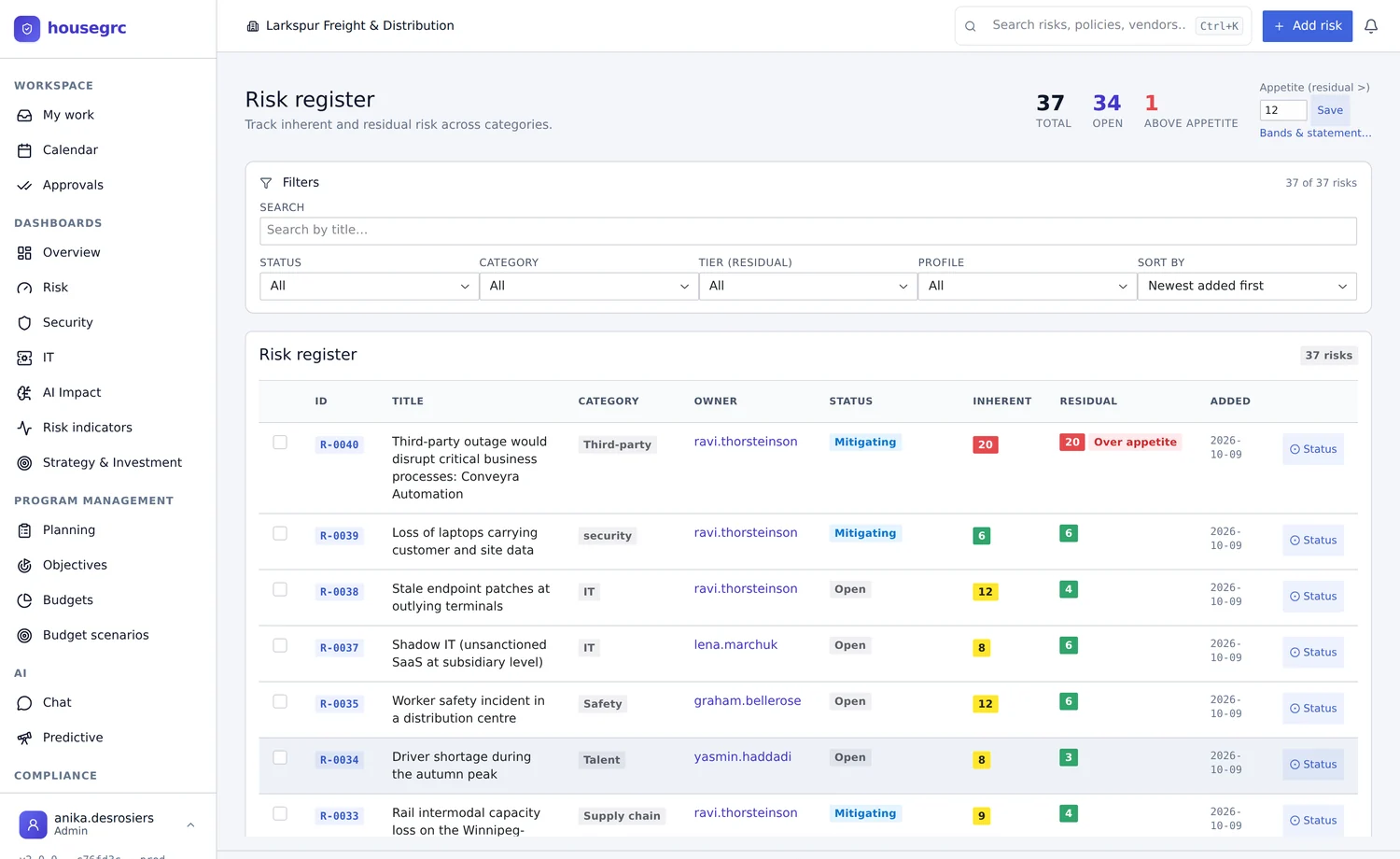Open owner link lena.marchuk
1400x859 pixels.
[735, 644]
